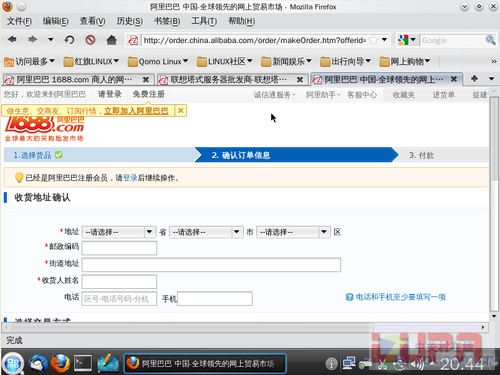Expand the 新闻娱乐 bookmarks folder
500x375 pixels.
[x=286, y=62]
